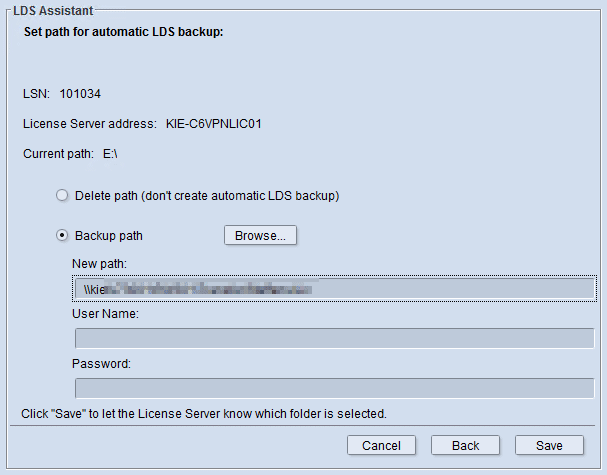
Task: Click the Browse... button
Action: (x=260, y=236)
